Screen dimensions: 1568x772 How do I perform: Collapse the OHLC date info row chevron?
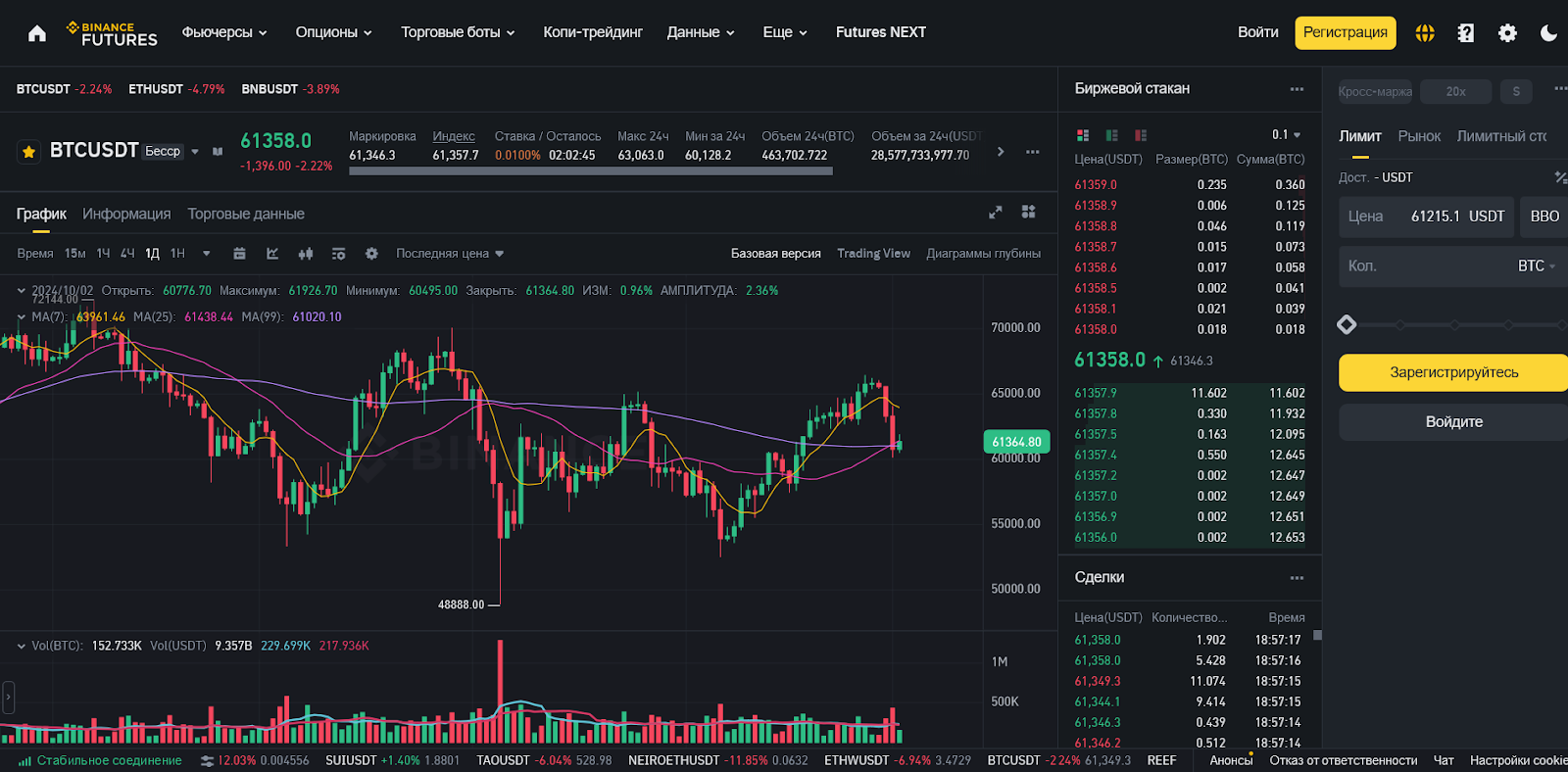click(x=22, y=290)
